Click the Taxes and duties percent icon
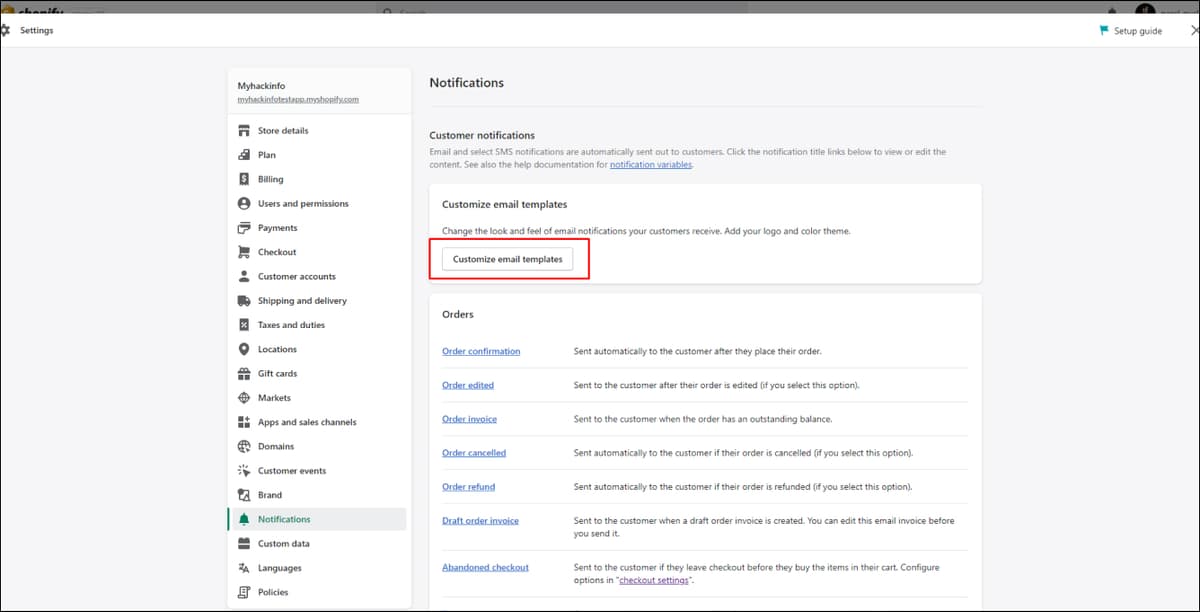The width and height of the screenshot is (1200, 612). pyautogui.click(x=243, y=325)
